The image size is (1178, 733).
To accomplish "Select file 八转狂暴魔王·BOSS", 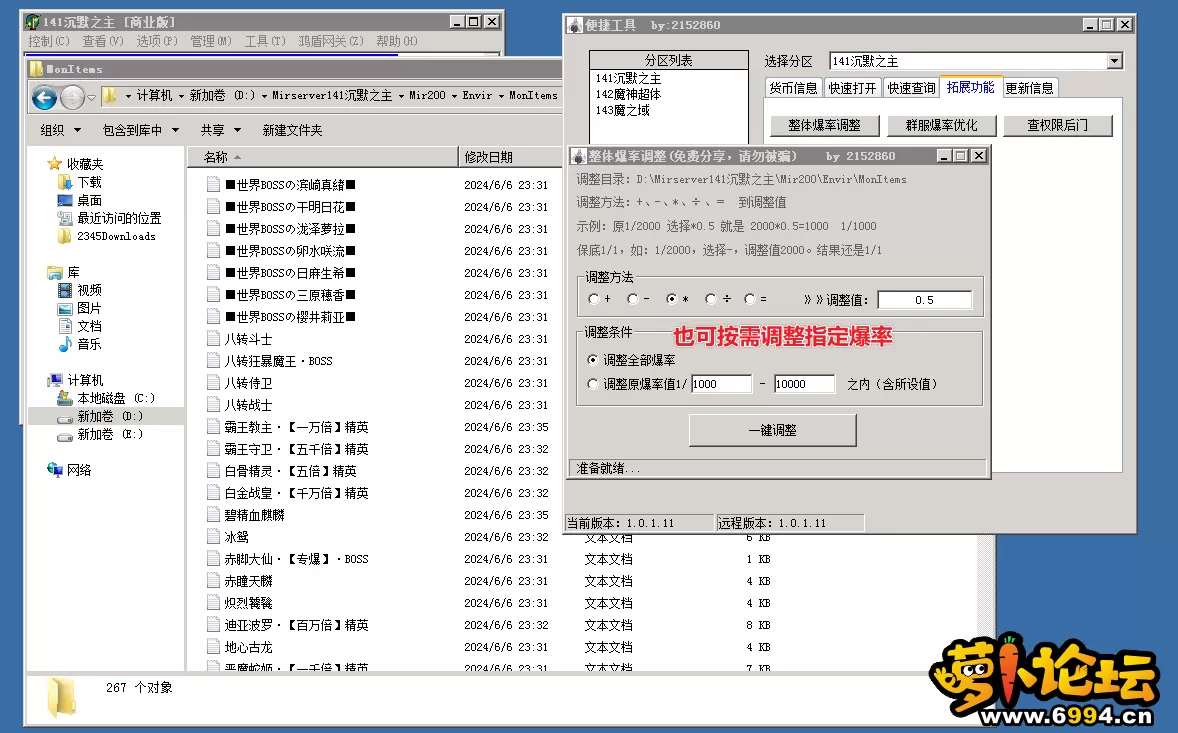I will click(x=278, y=361).
